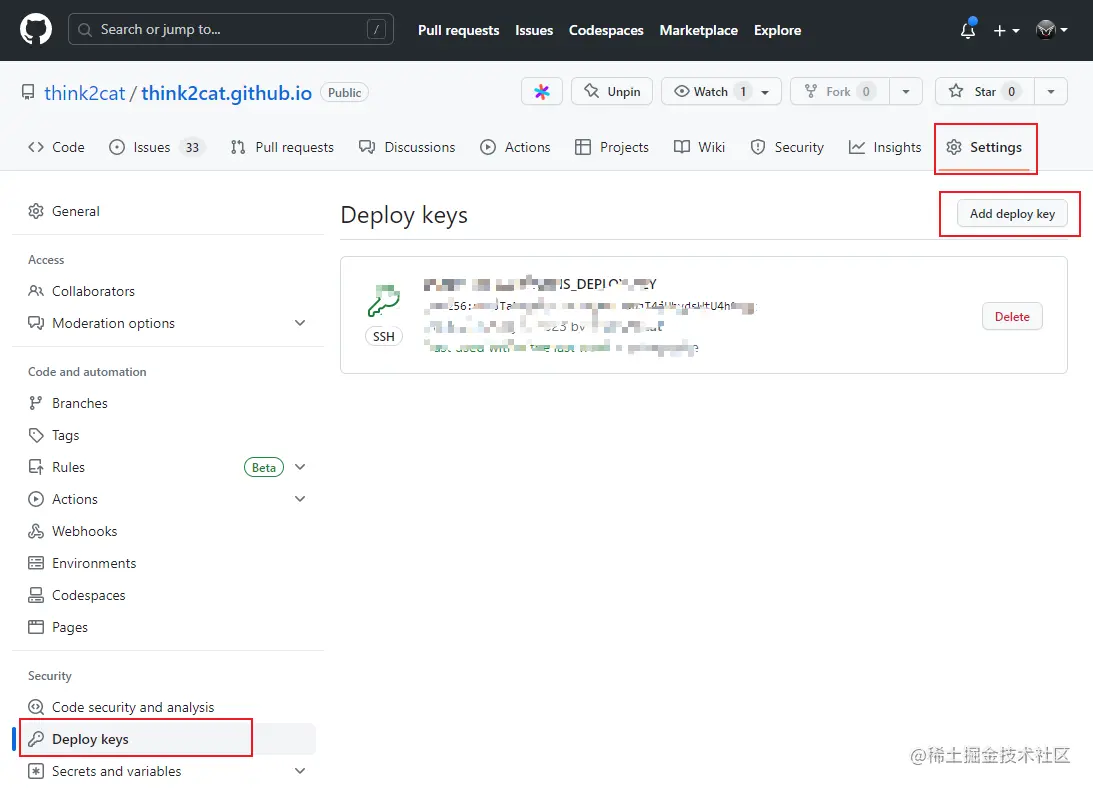
Task: Click the repository book icon beside think2cat
Action: [x=28, y=93]
